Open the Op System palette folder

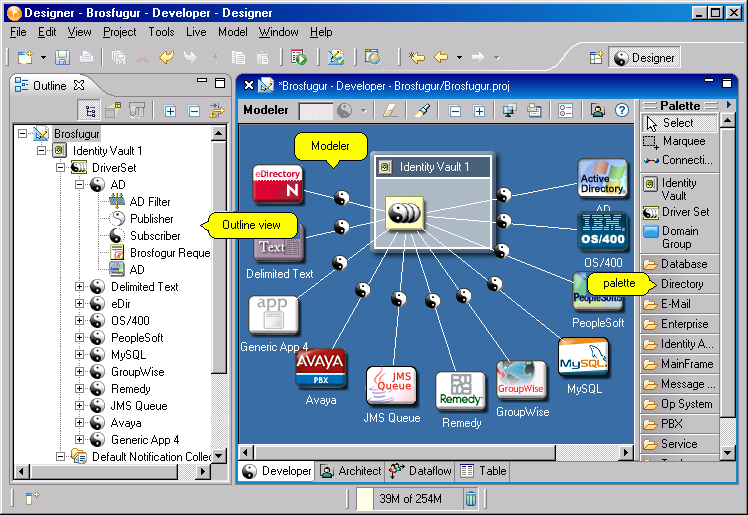click(679, 404)
